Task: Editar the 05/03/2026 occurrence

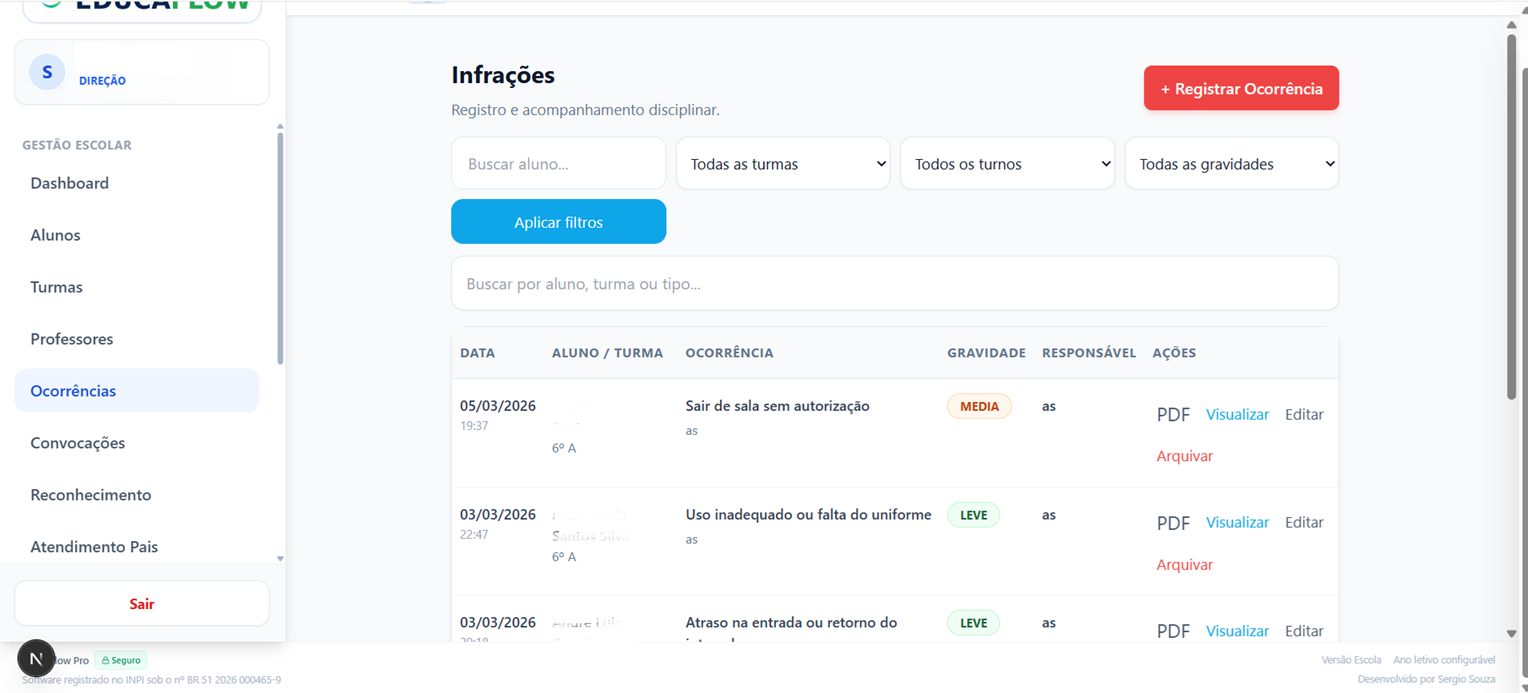Action: coord(1304,414)
